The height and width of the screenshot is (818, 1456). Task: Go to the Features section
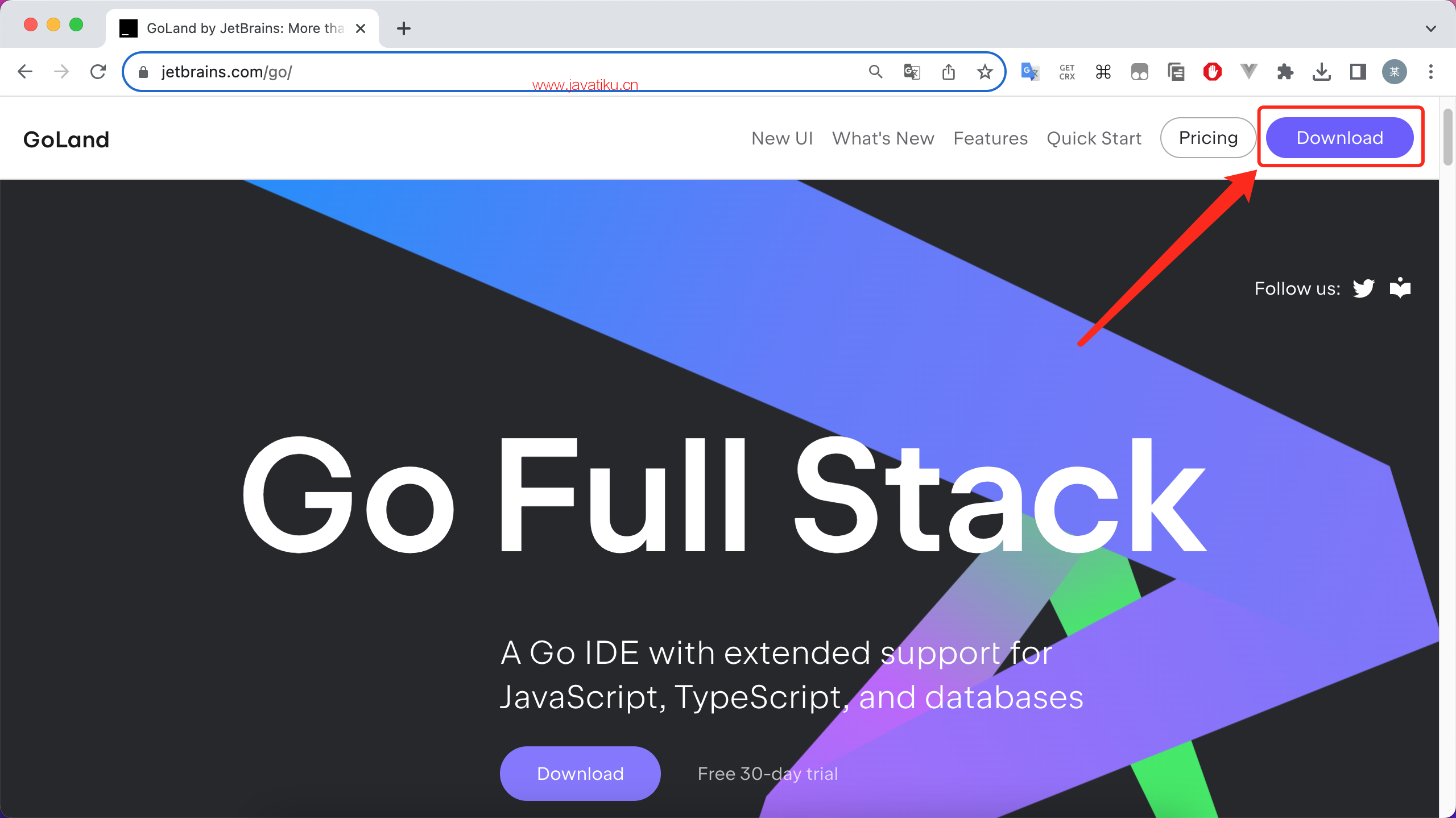click(991, 138)
